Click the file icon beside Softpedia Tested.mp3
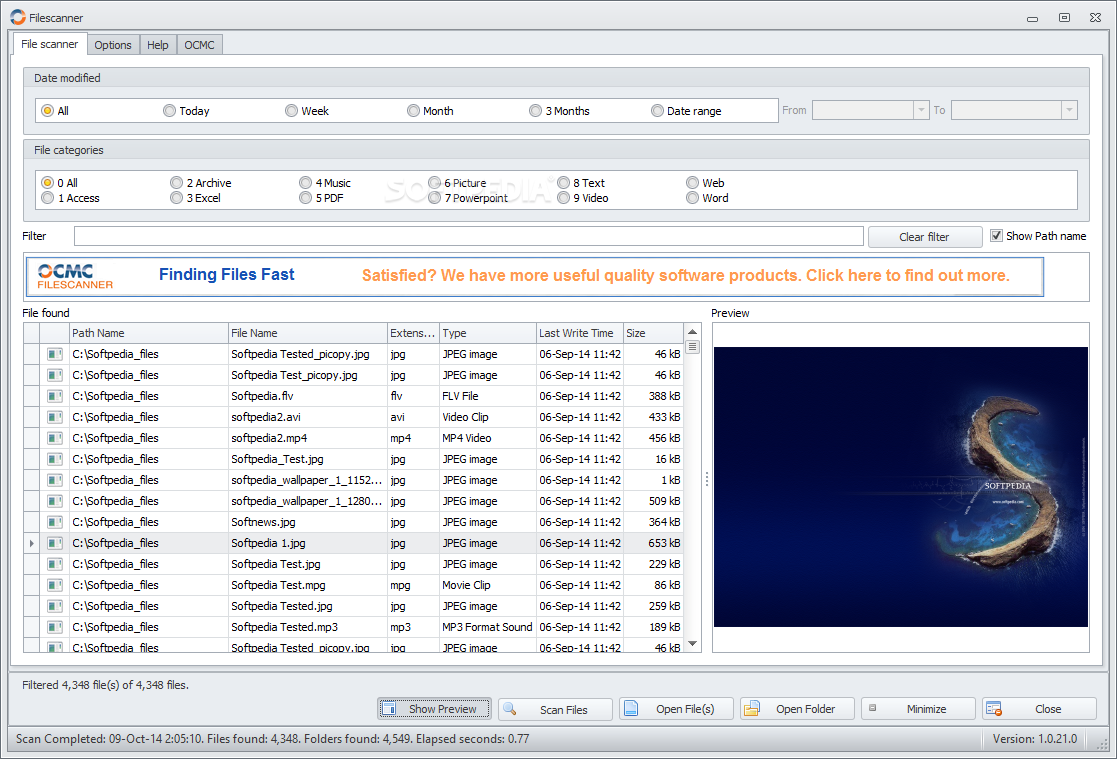This screenshot has width=1117, height=759. pyautogui.click(x=54, y=627)
